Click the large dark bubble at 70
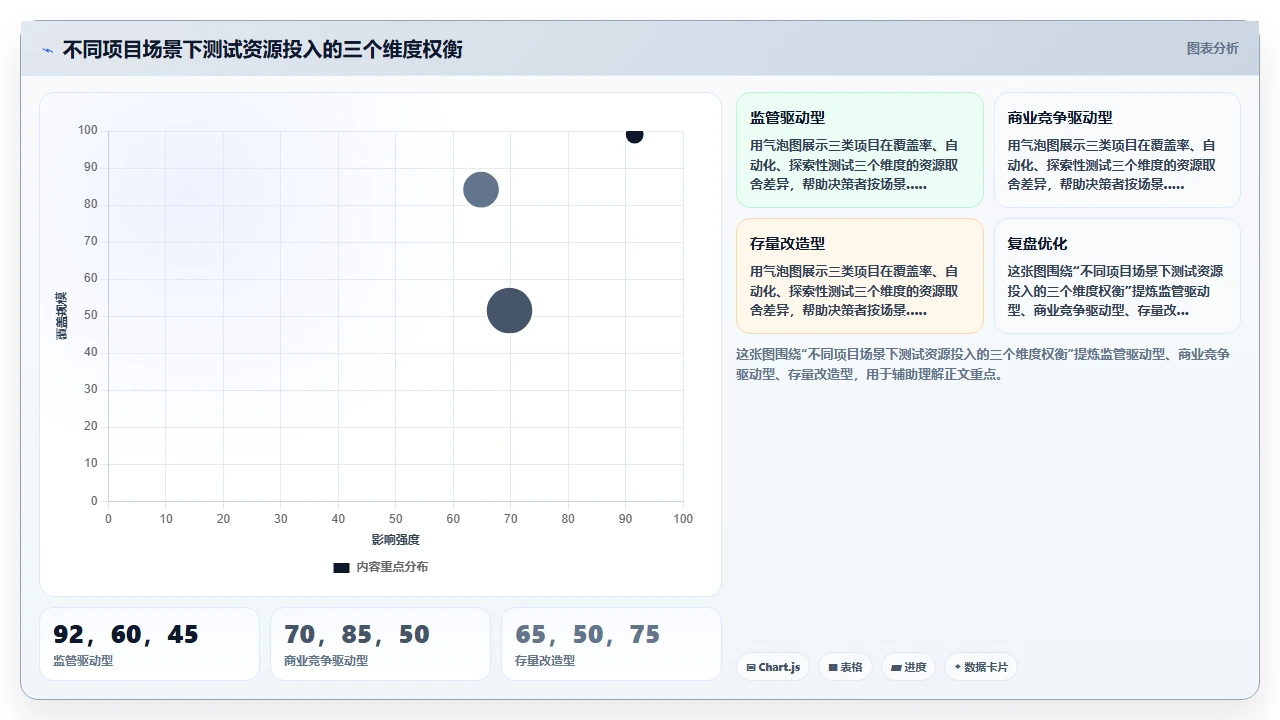Image resolution: width=1280 pixels, height=720 pixels. pyautogui.click(x=510, y=311)
